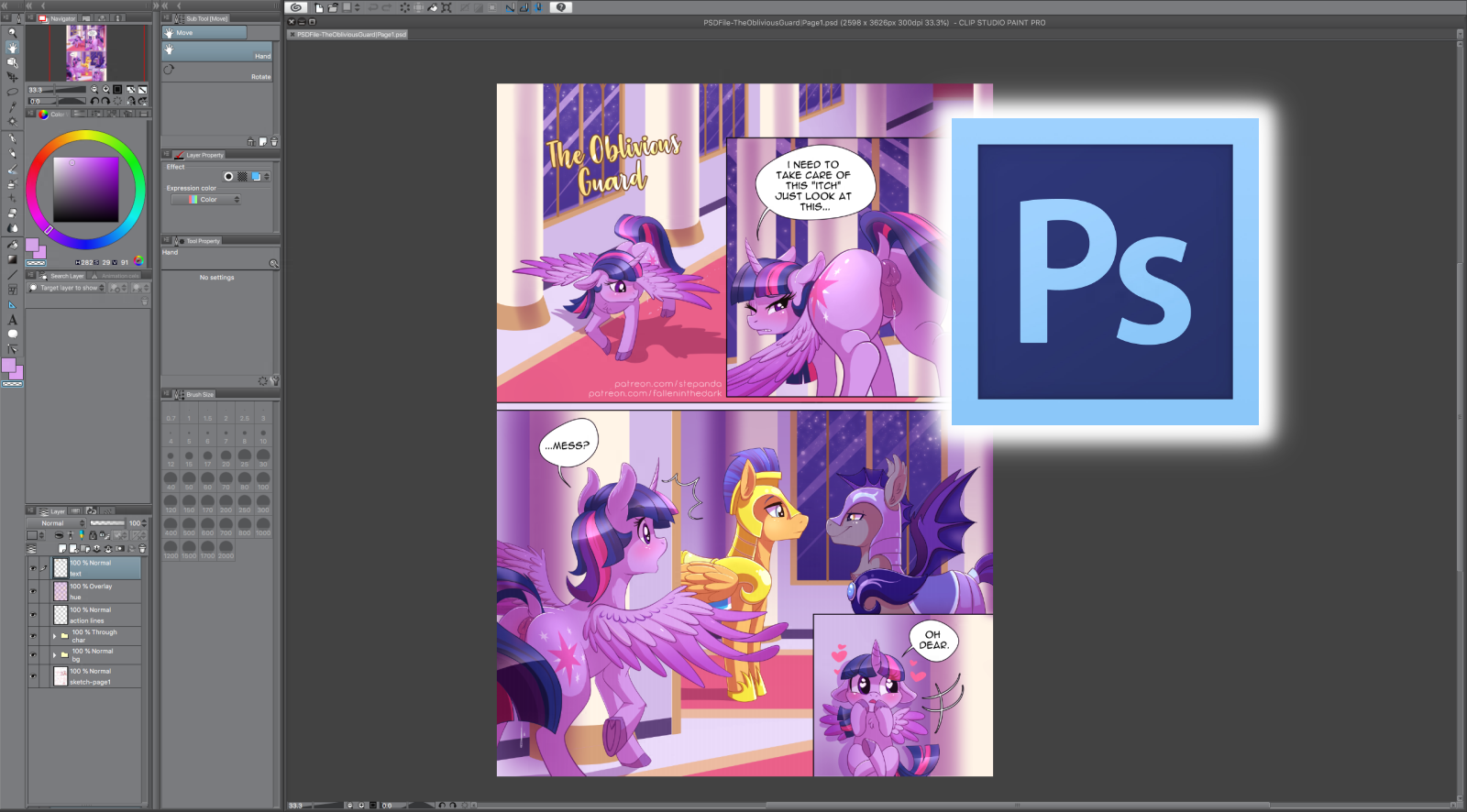Viewport: 1467px width, 812px height.
Task: Click color wheel mode icon beside HSV values
Action: pos(138,261)
